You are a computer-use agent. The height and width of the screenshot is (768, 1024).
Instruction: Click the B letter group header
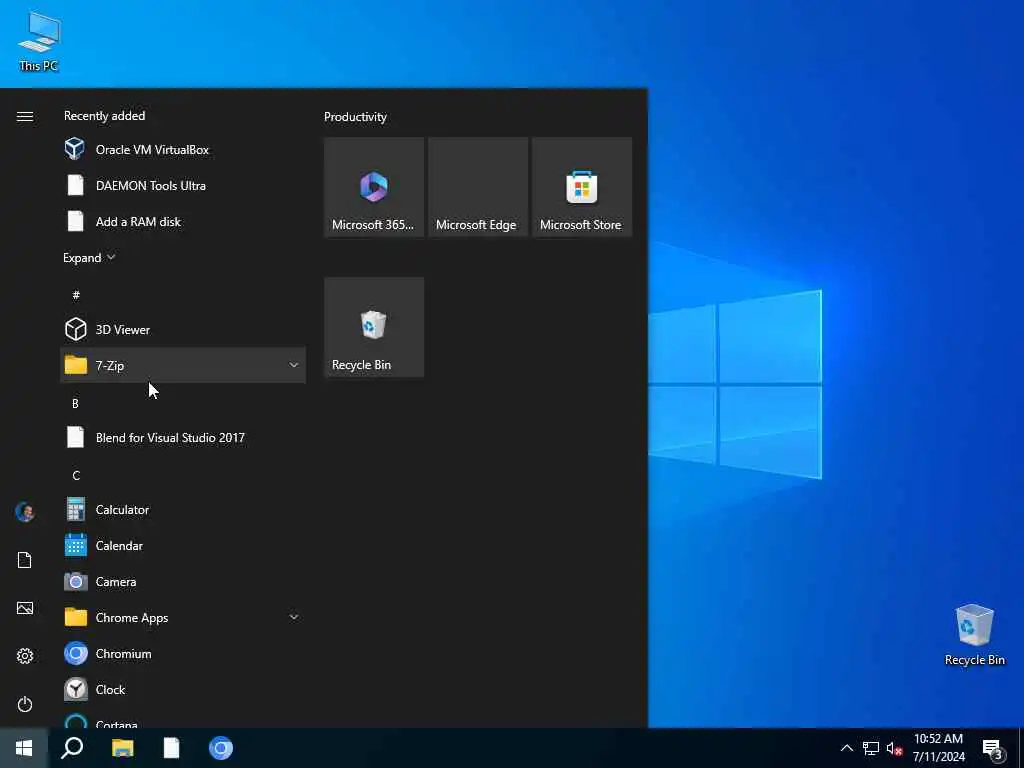click(75, 403)
